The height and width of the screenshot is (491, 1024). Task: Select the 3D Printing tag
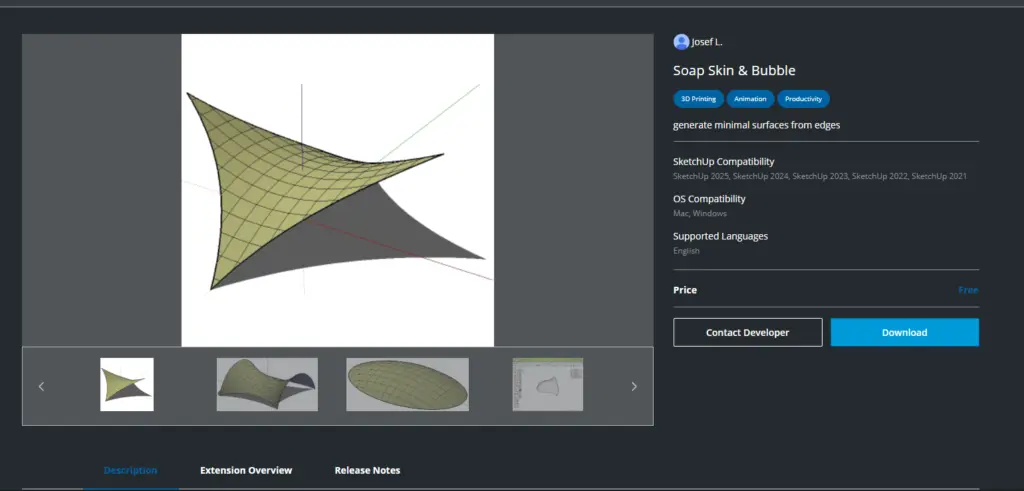coord(698,99)
